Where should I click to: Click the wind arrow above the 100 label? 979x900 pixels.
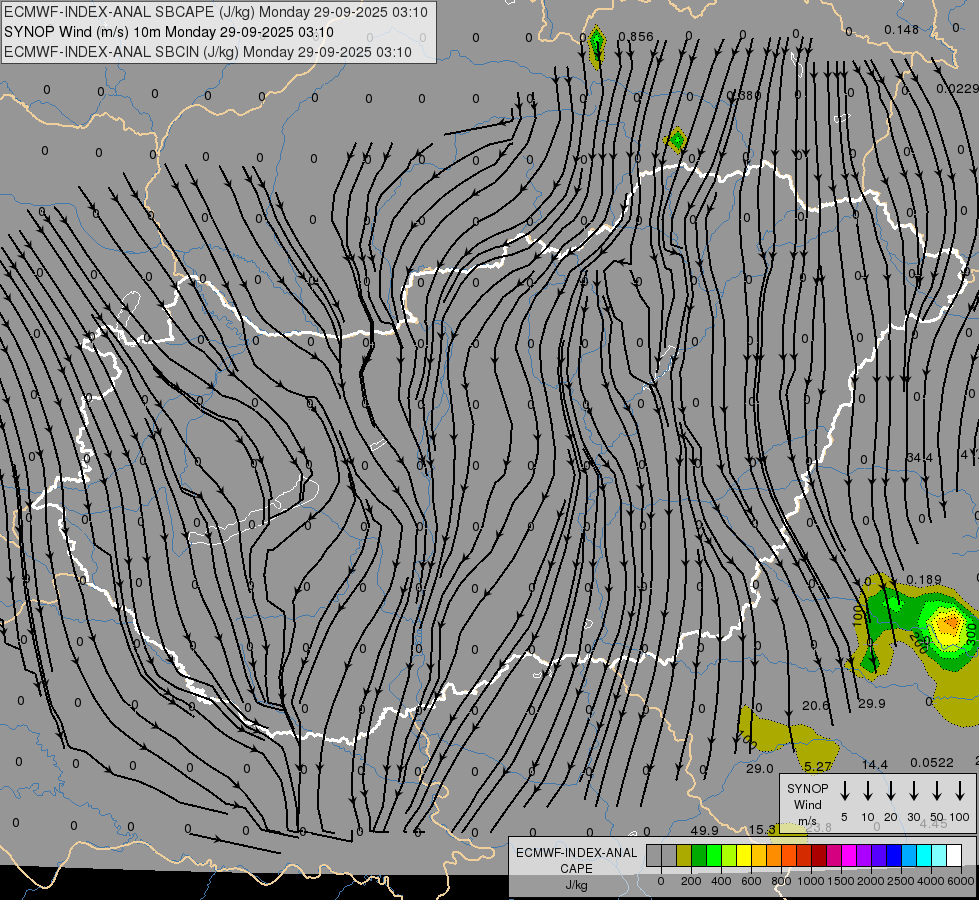click(x=960, y=791)
